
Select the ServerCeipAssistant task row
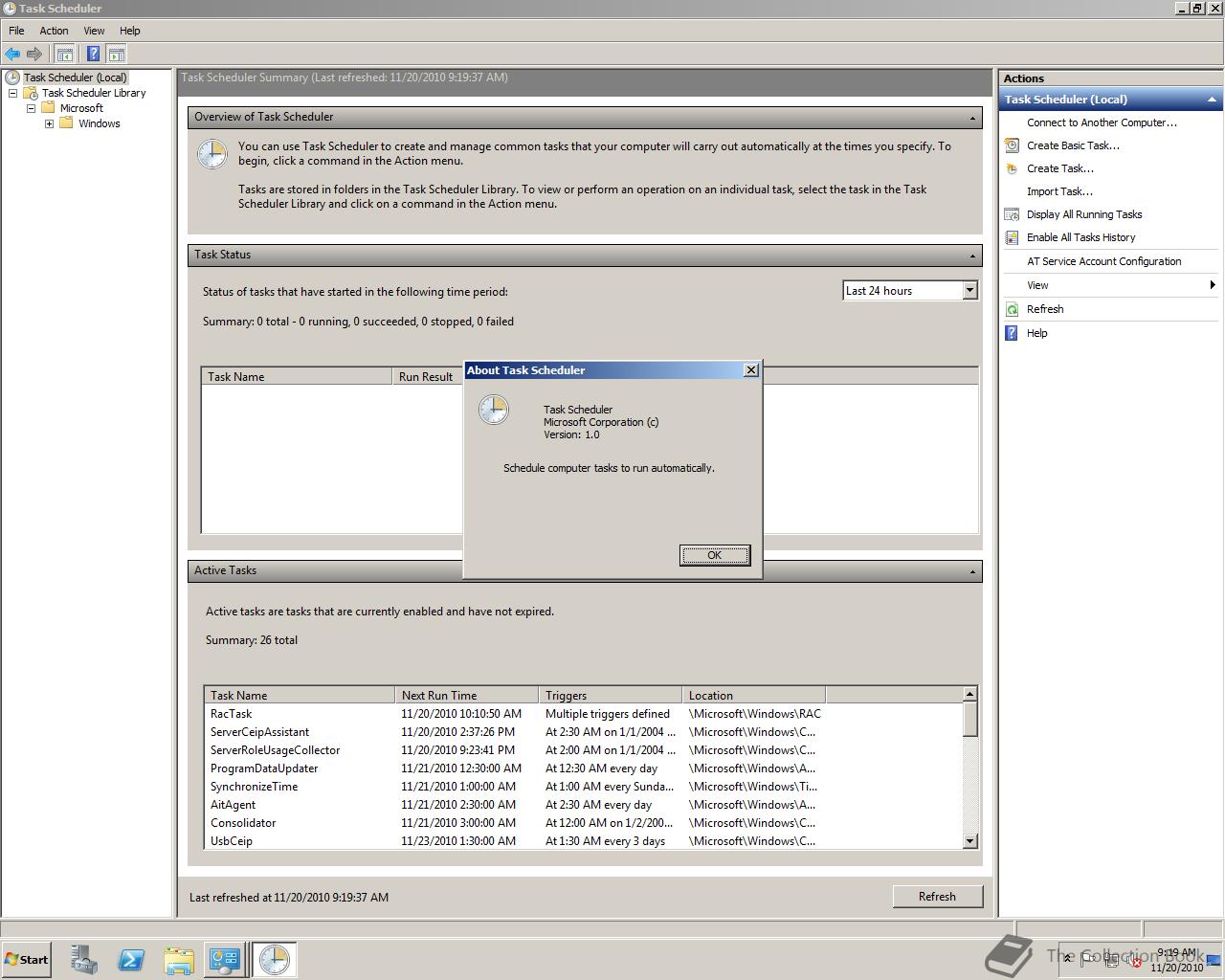[583, 732]
